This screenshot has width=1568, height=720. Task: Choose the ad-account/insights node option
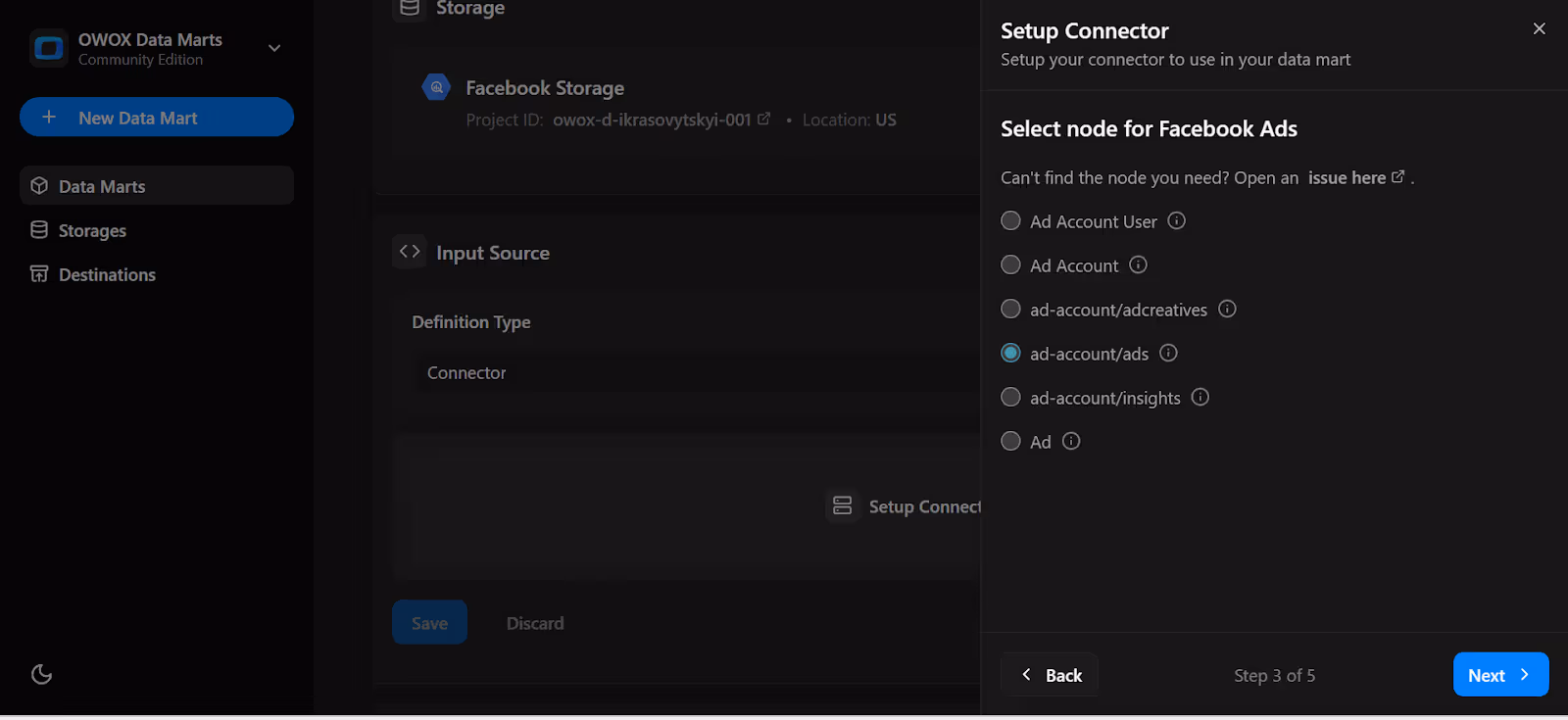point(1010,398)
